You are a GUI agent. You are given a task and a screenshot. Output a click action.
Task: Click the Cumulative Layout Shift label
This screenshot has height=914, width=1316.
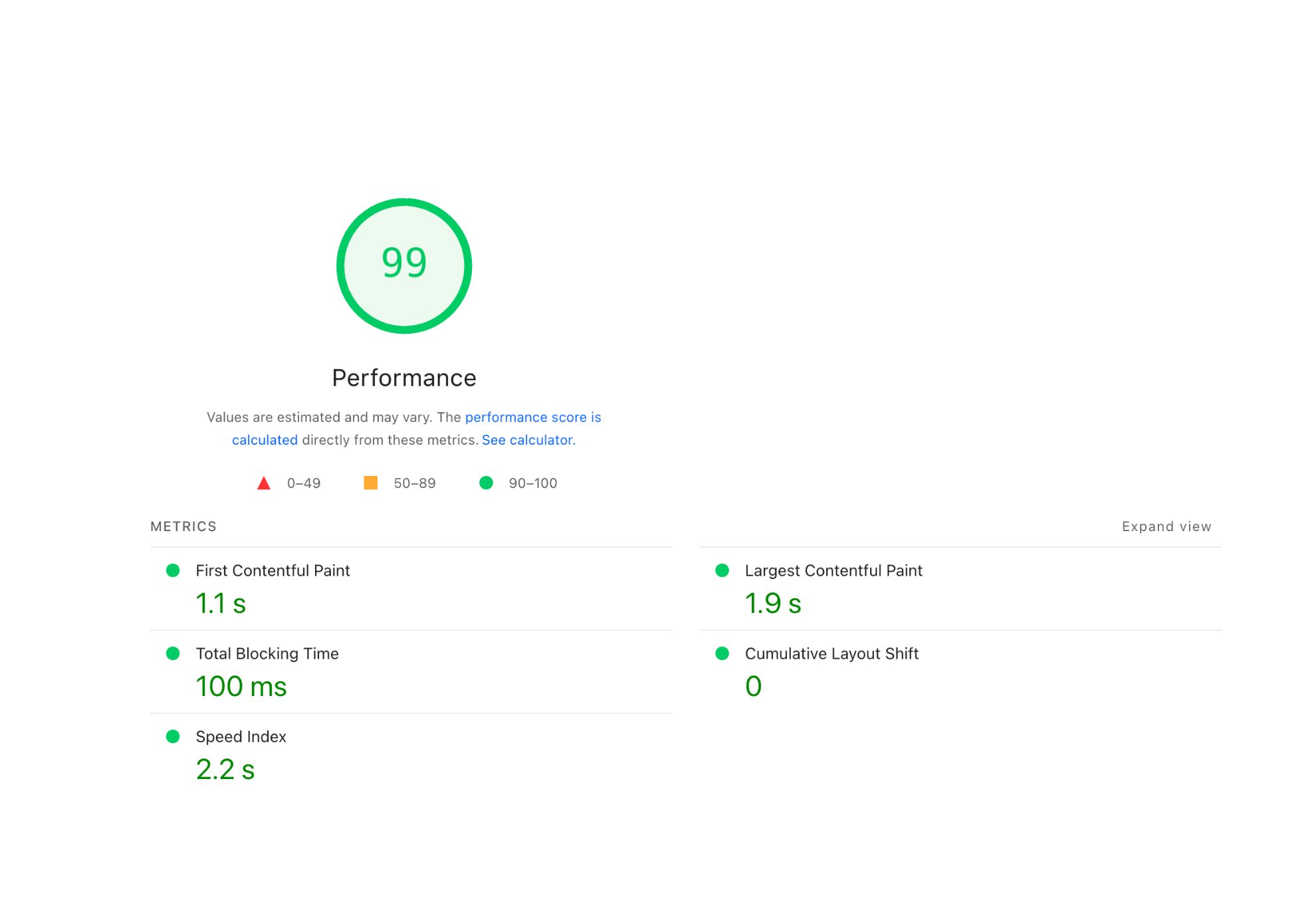click(831, 653)
